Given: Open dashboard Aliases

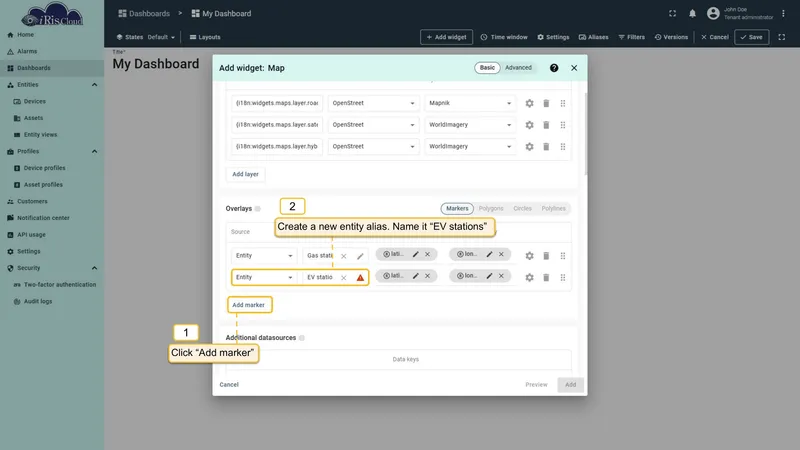Looking at the screenshot, I should 593,37.
